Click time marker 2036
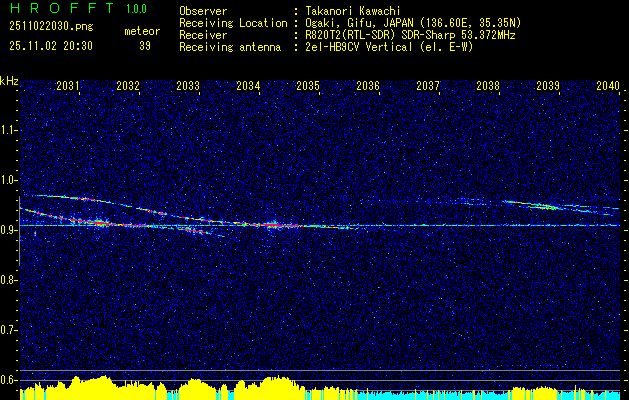Viewport: 629px width, 400px height. point(368,85)
